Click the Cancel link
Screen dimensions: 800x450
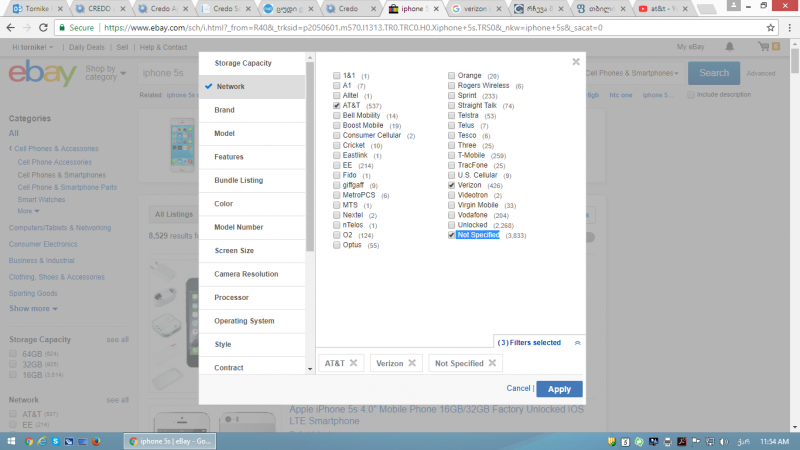pos(518,388)
